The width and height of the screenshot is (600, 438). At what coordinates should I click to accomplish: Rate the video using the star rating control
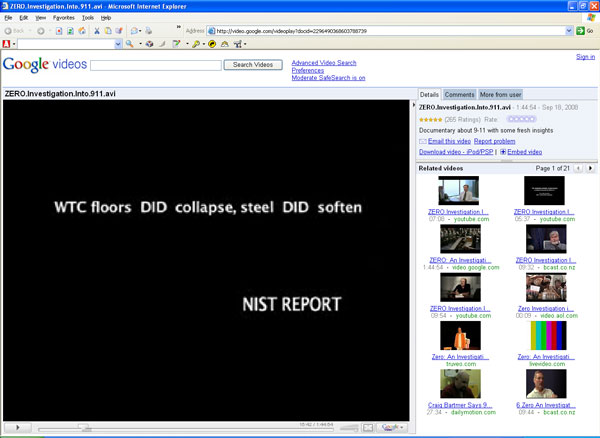519,118
